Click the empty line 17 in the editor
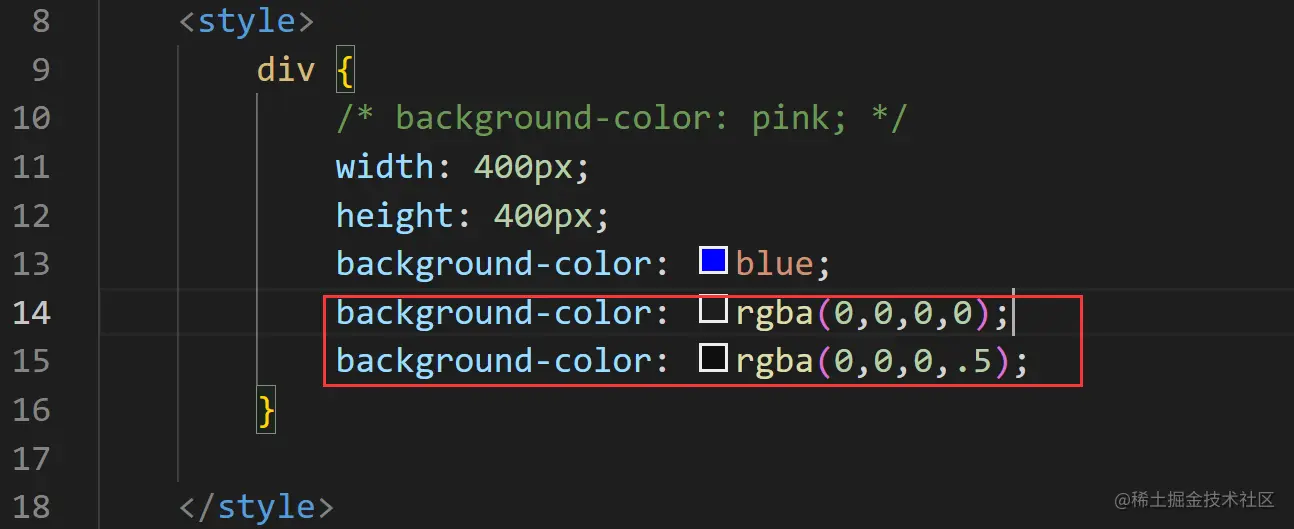 coord(600,458)
